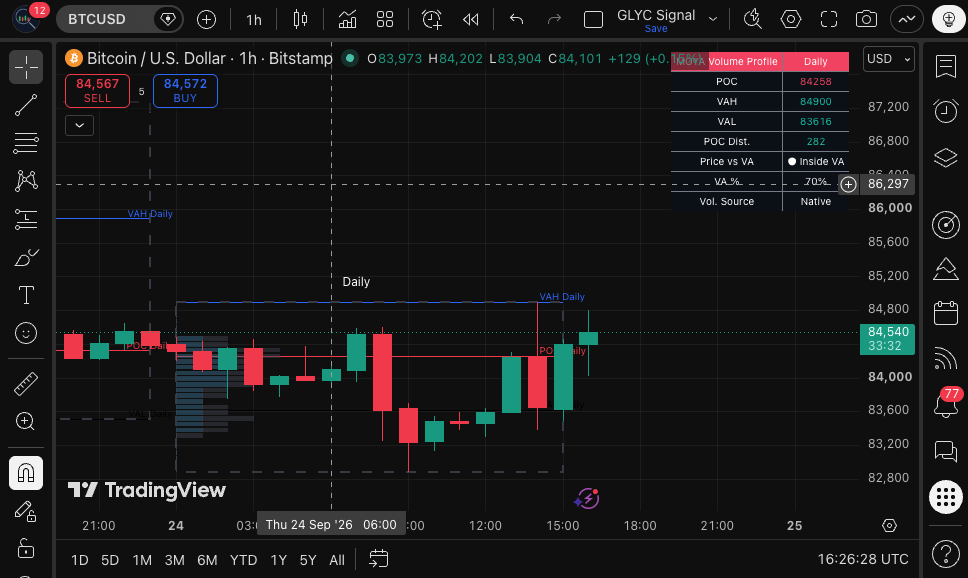Start bar replay mode
968x578 pixels.
[x=470, y=19]
